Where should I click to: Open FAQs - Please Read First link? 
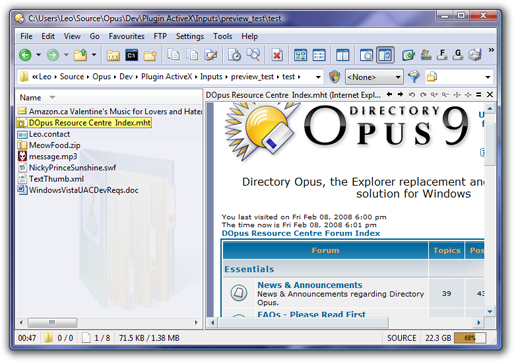(311, 314)
